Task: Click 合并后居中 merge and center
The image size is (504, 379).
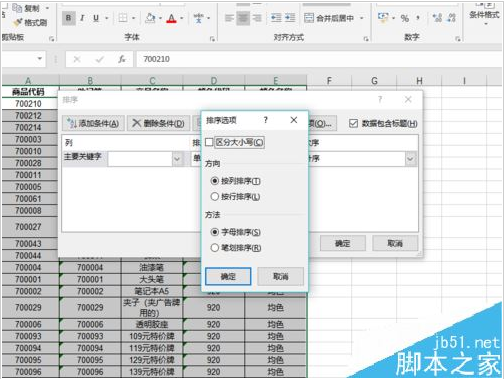Action: [329, 18]
